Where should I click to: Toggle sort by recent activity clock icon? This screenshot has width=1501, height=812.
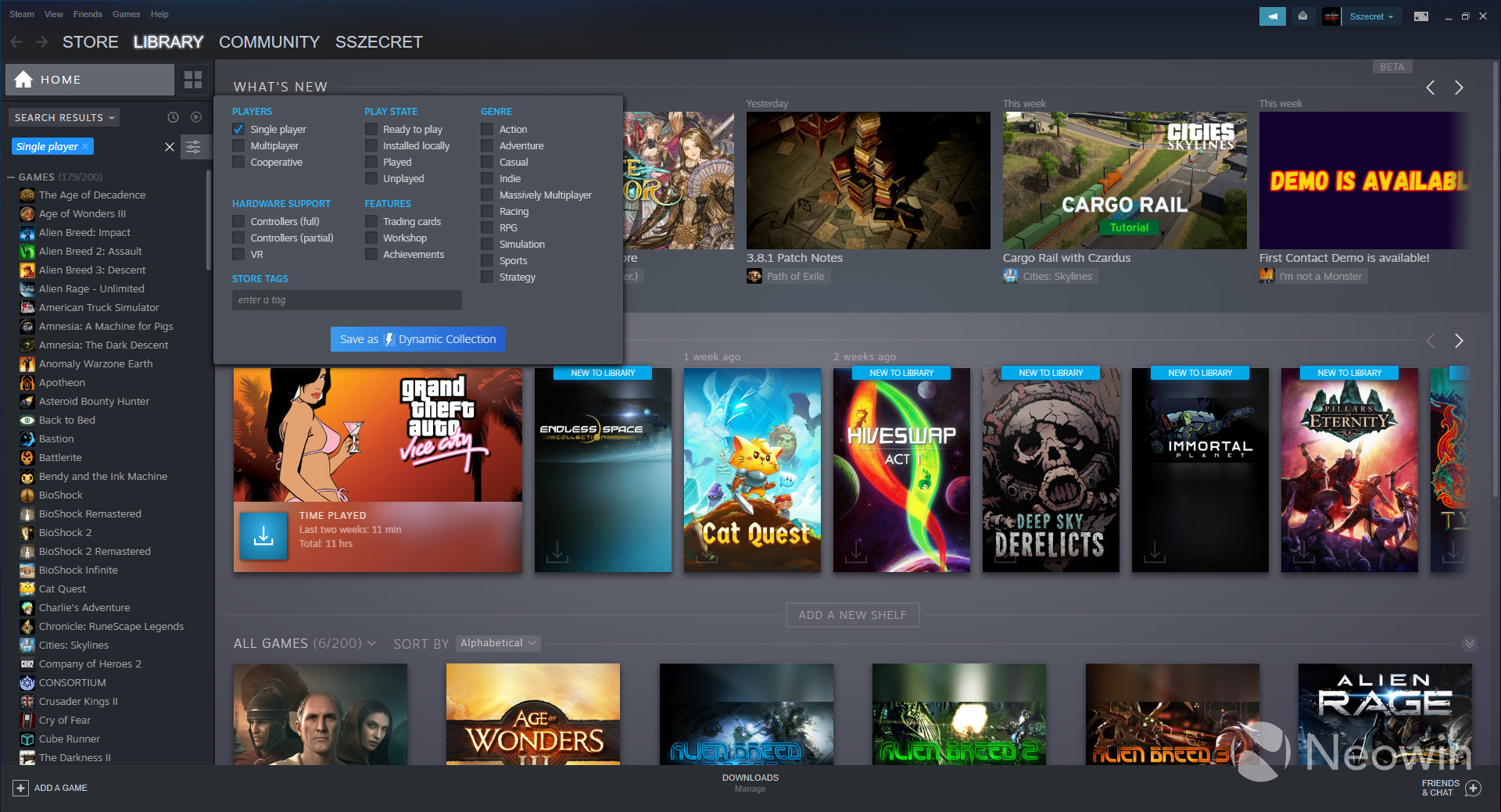tap(174, 117)
